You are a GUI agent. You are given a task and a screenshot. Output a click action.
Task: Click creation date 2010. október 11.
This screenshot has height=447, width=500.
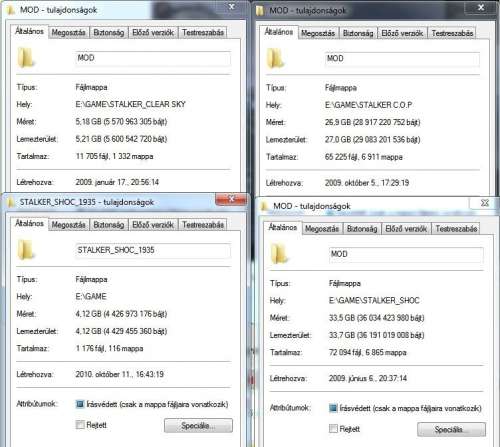click(x=119, y=374)
